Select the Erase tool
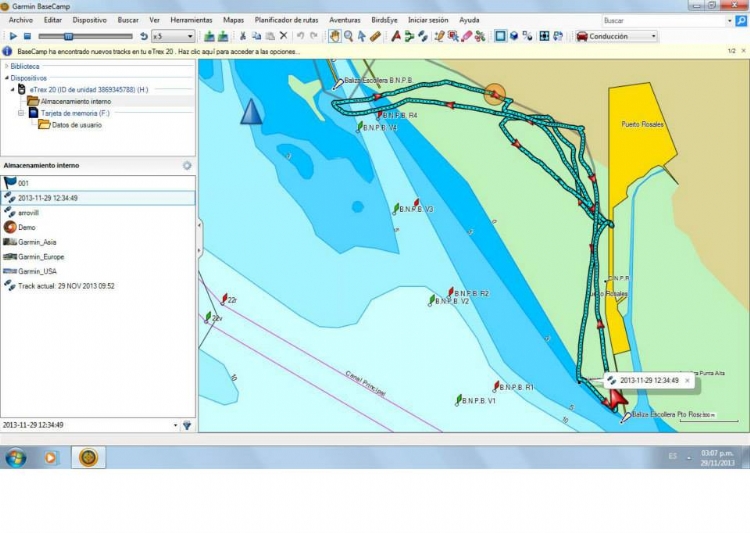This screenshot has height=533, width=750. coord(466,36)
